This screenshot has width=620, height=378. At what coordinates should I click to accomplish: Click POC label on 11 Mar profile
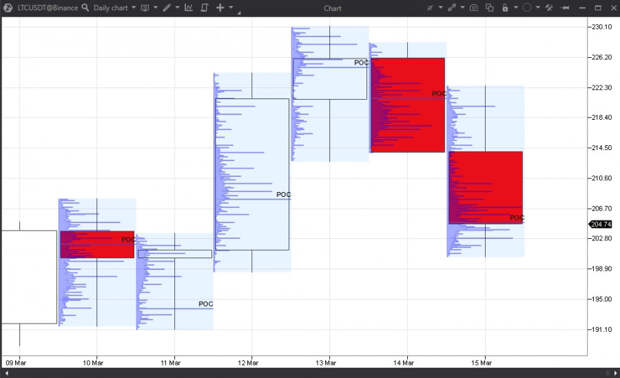click(206, 304)
